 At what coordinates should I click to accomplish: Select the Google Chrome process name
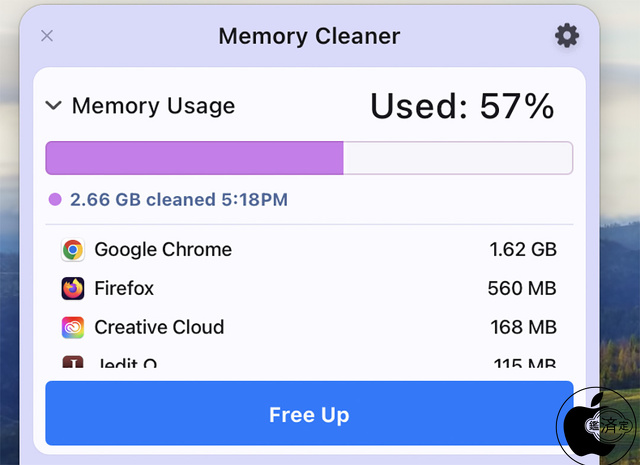(163, 250)
